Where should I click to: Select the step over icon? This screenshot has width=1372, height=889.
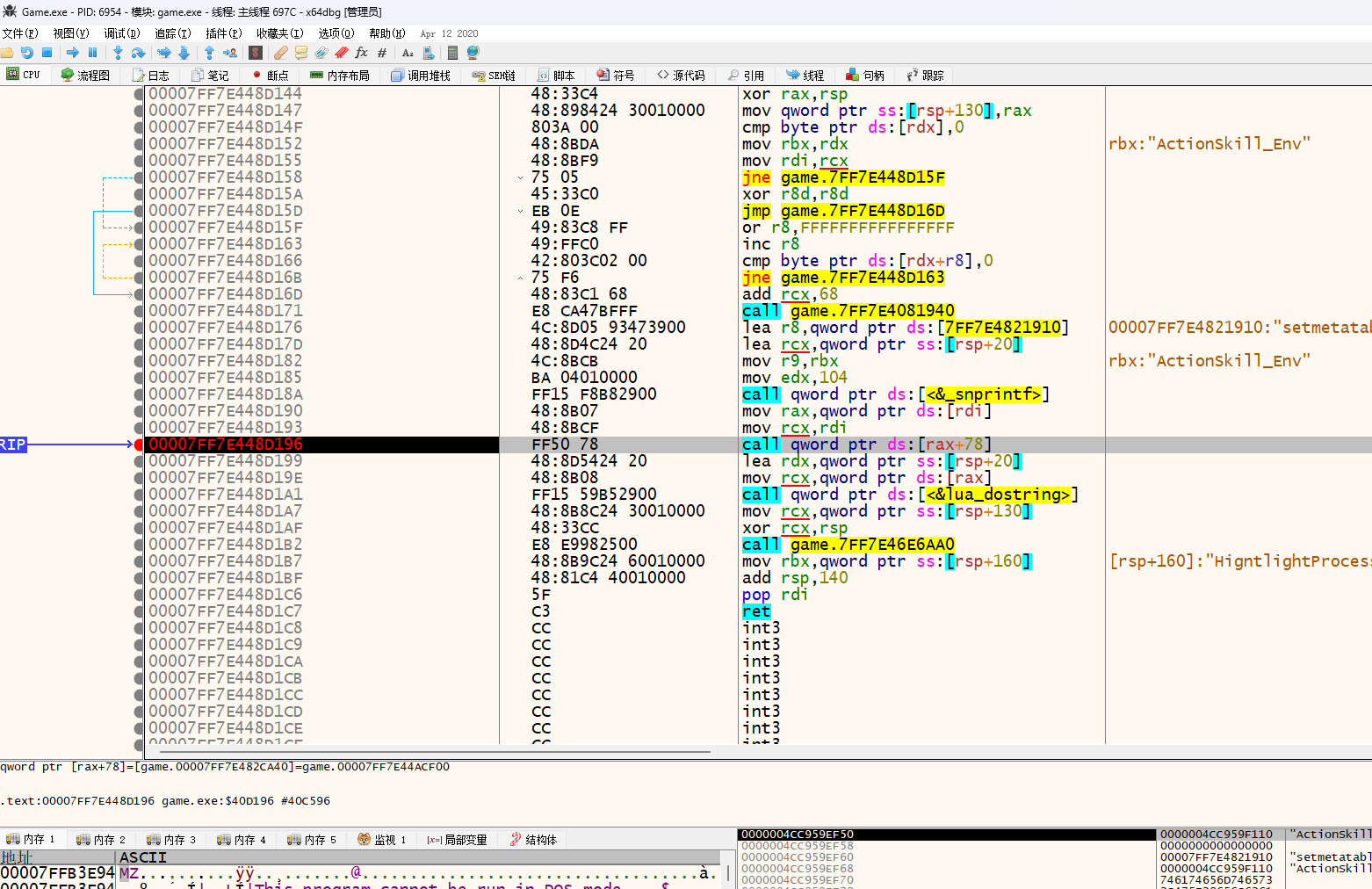[x=137, y=54]
